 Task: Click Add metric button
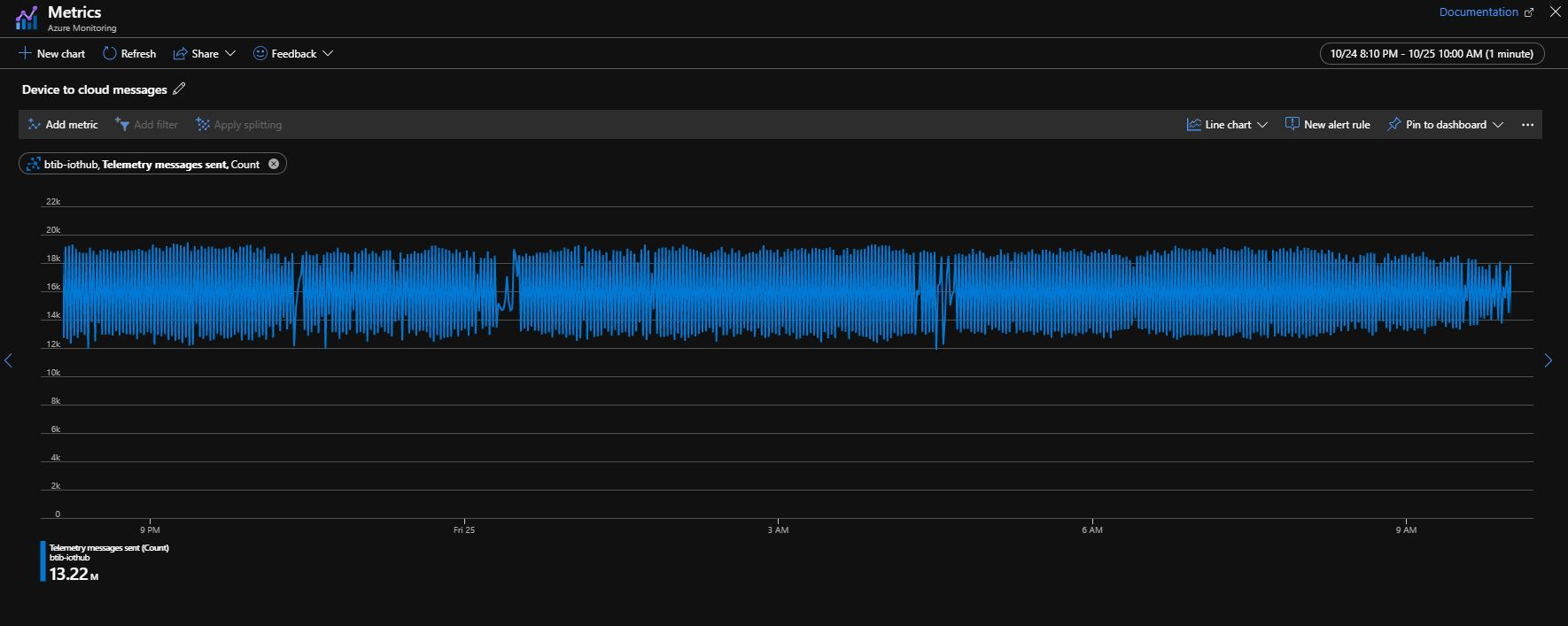coord(63,125)
